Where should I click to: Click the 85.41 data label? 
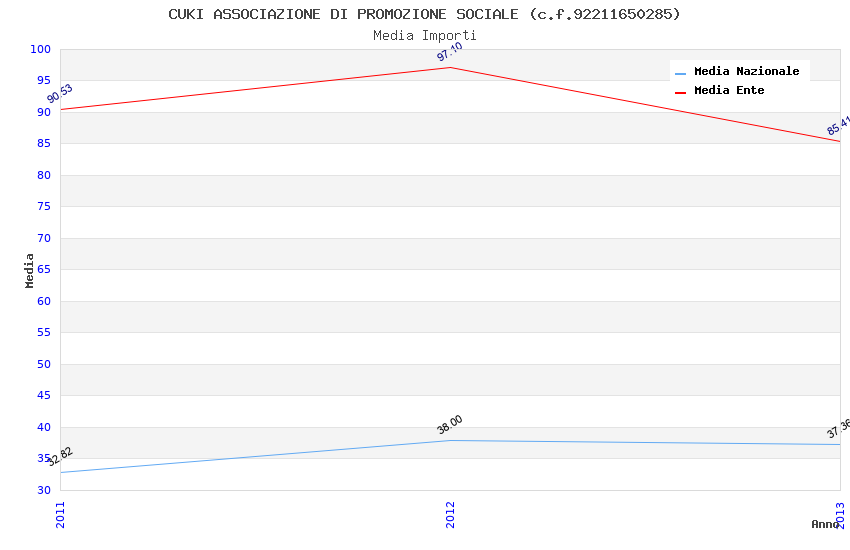pyautogui.click(x=838, y=125)
